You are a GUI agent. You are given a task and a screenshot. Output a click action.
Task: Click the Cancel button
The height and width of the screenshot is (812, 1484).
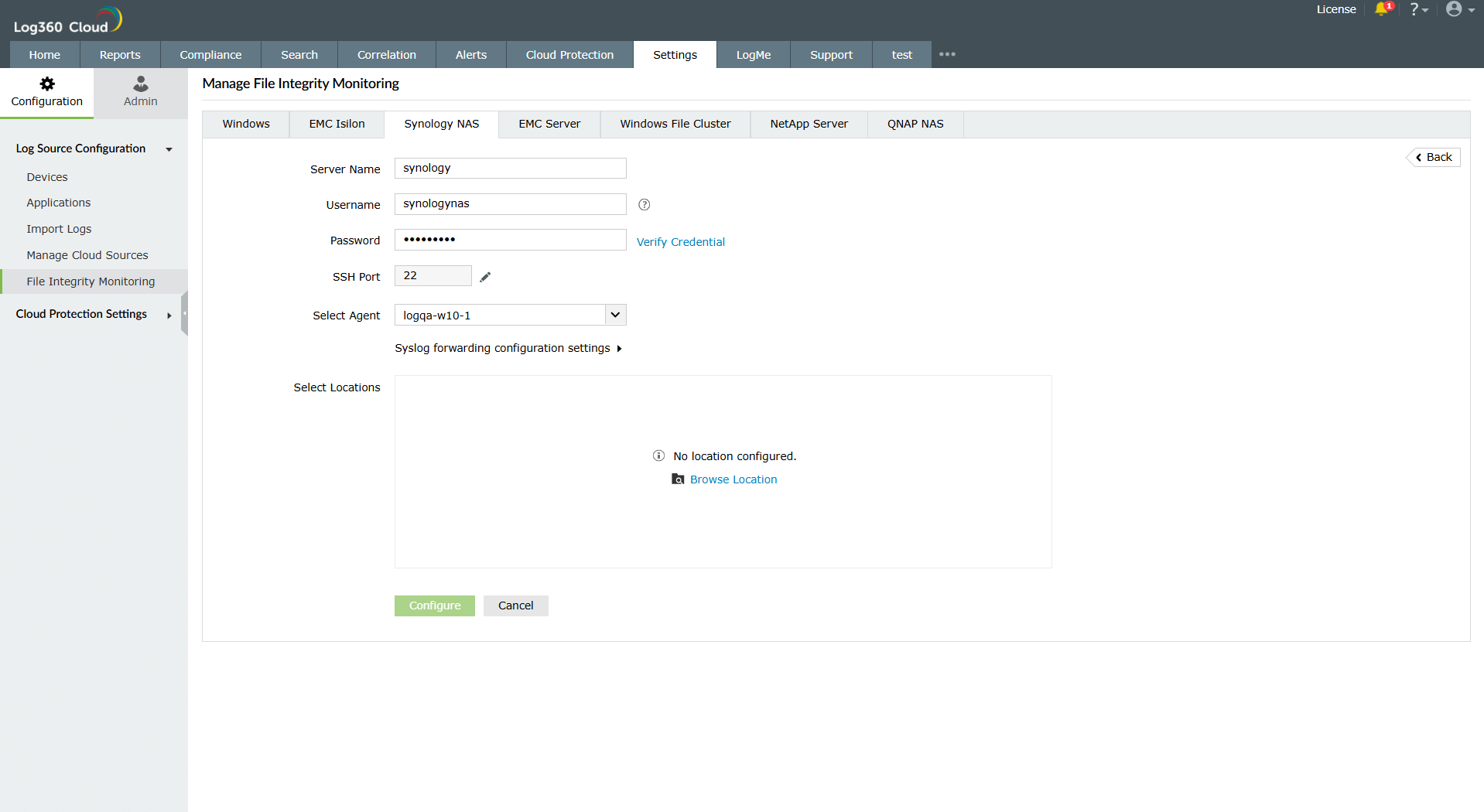[x=516, y=606]
